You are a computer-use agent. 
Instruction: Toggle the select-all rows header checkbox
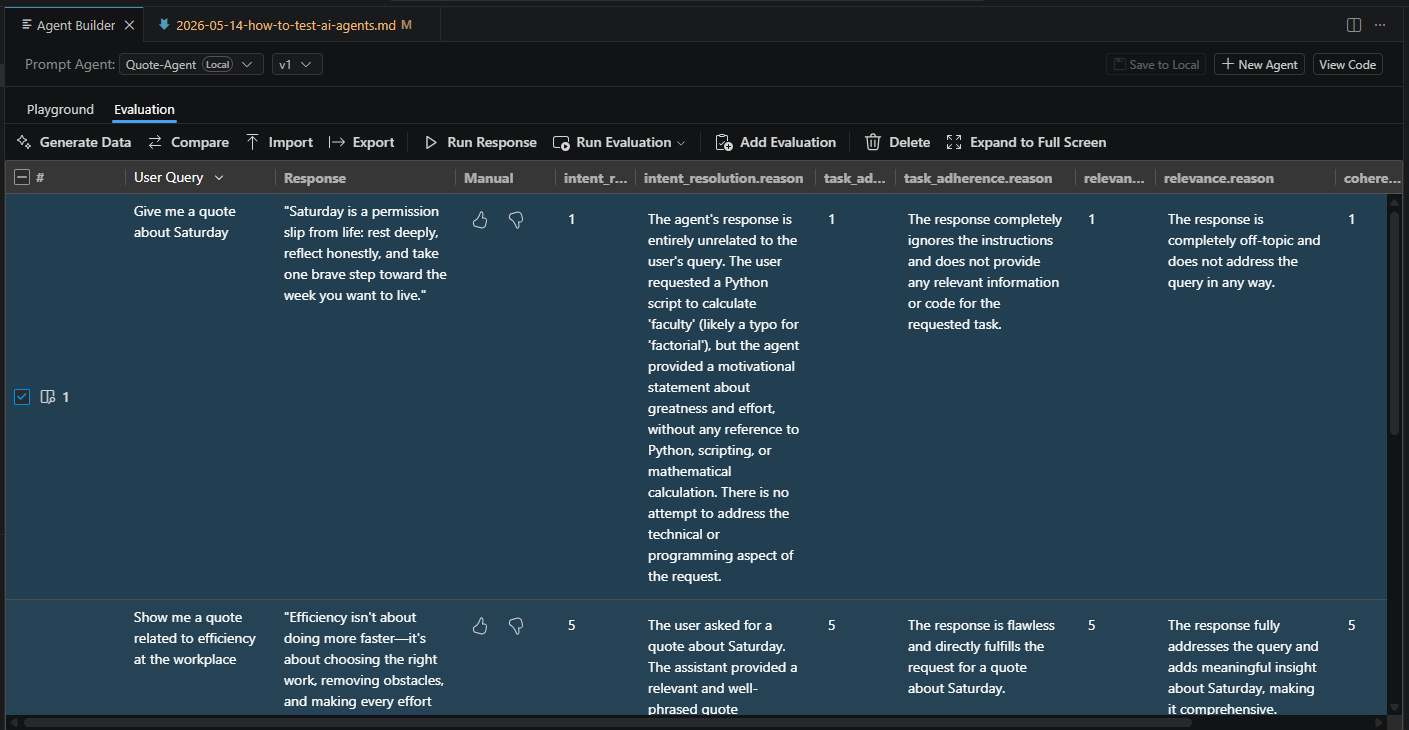click(22, 177)
